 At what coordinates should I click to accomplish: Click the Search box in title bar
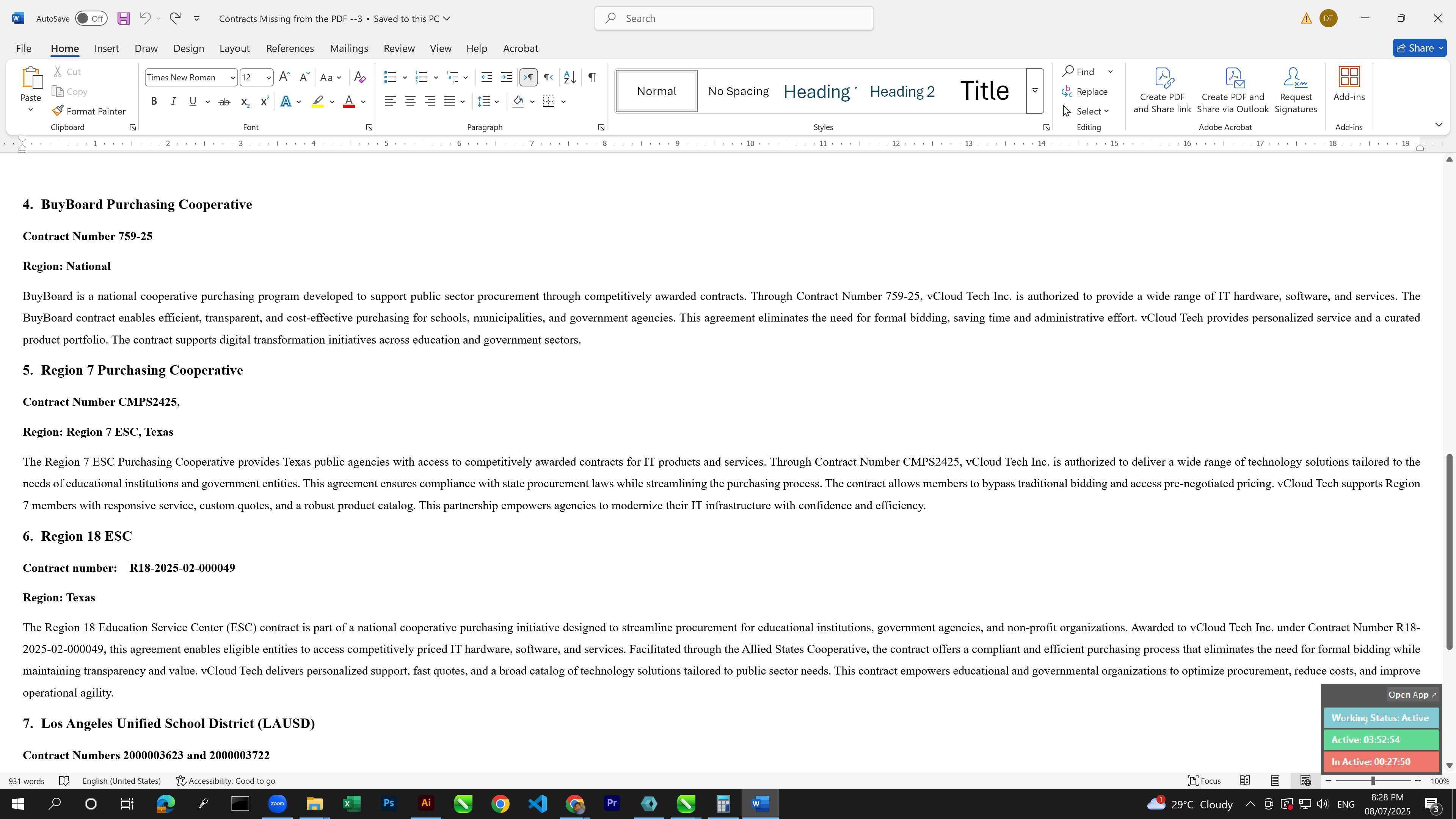(x=734, y=19)
